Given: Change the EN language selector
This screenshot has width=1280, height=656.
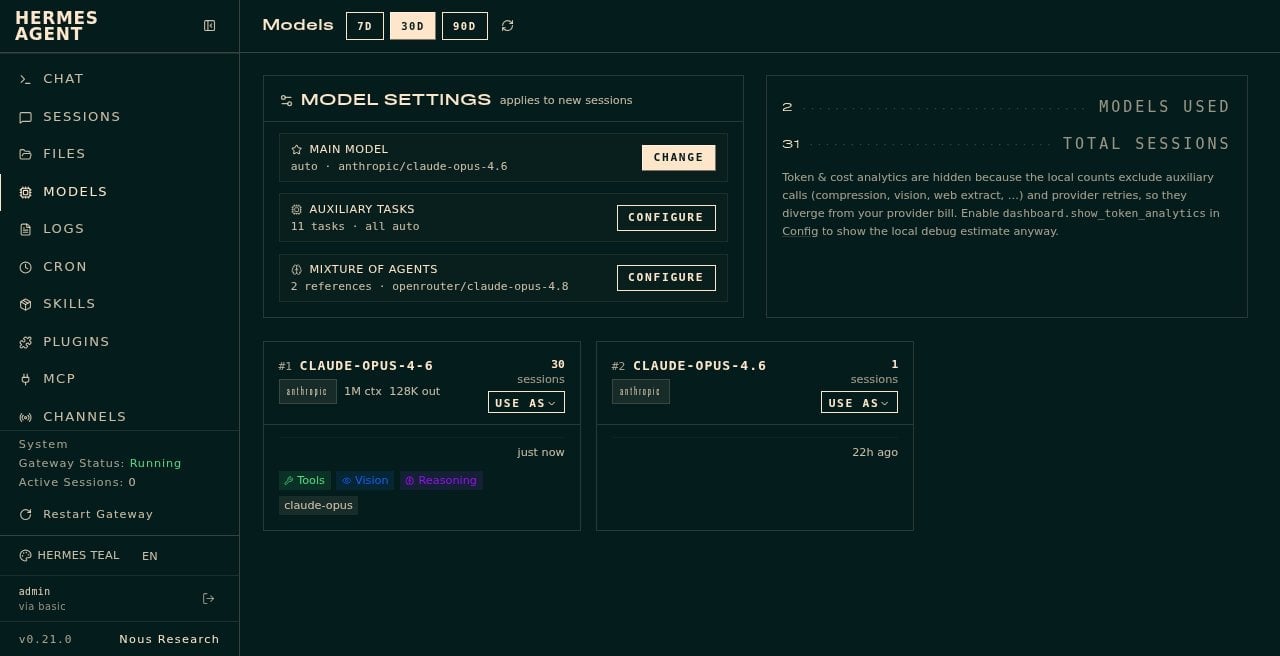Looking at the screenshot, I should [x=150, y=556].
